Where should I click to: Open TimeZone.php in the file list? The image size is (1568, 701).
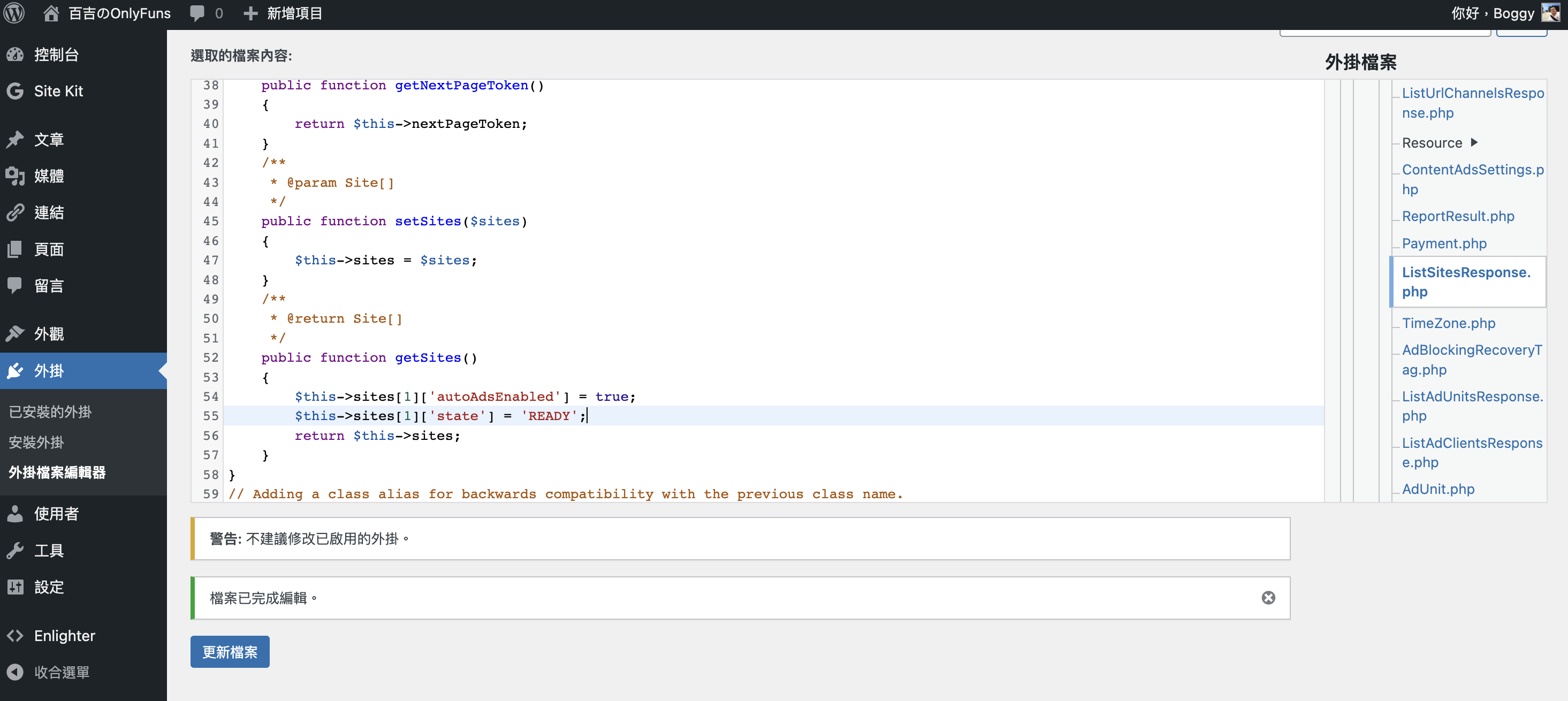[x=1448, y=323]
